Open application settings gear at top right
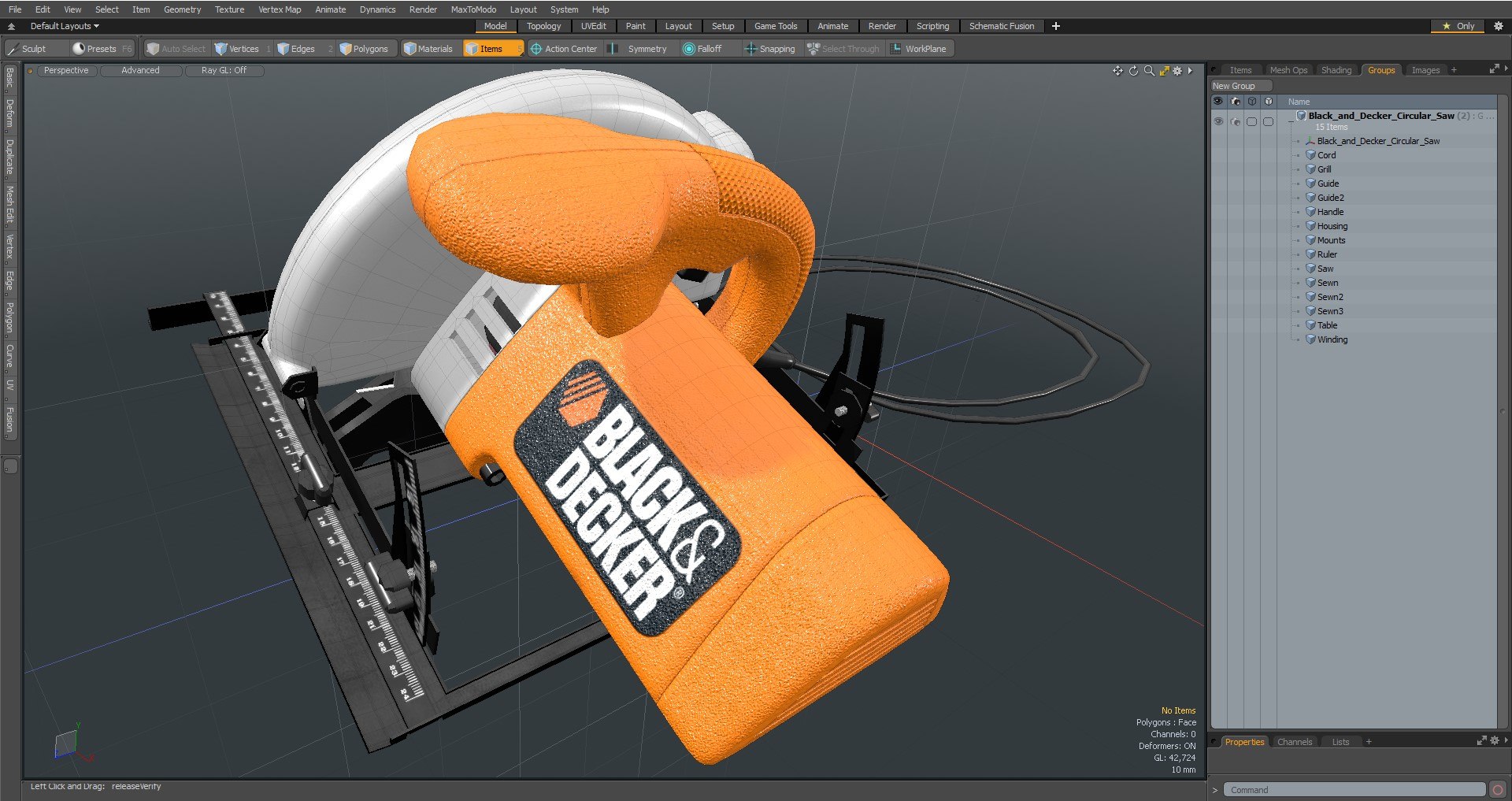The width and height of the screenshot is (1512, 801). coord(1499,26)
